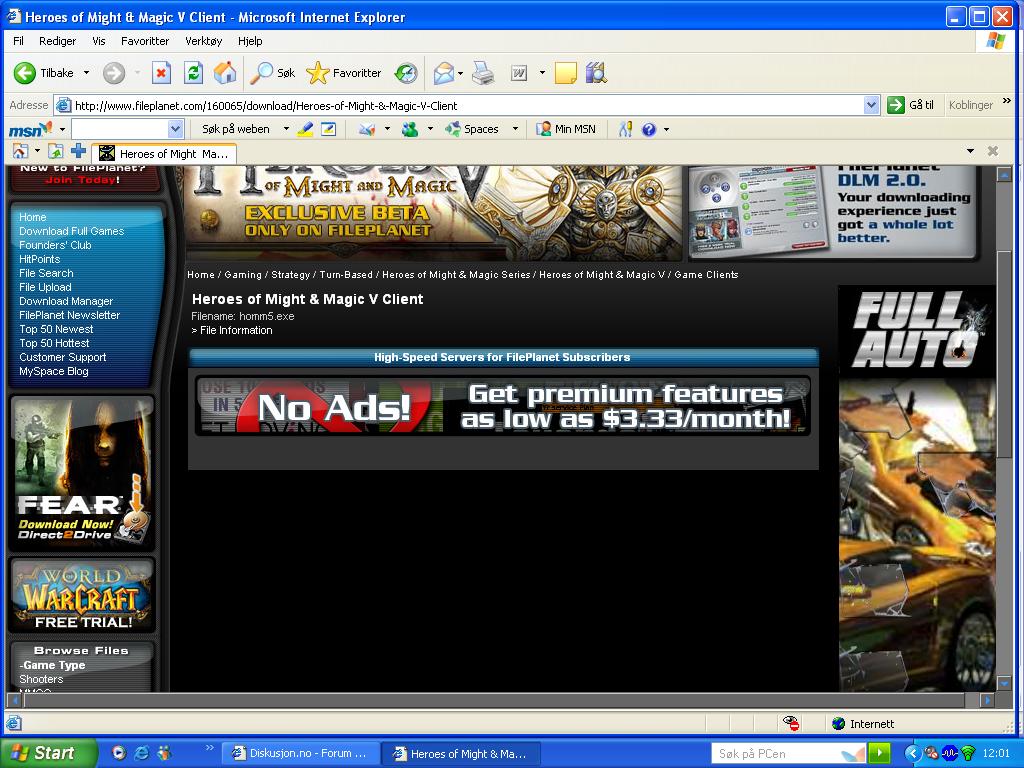Viewport: 1024px width, 768px height.
Task: Click the green Tilbake back arrow
Action: pos(25,73)
